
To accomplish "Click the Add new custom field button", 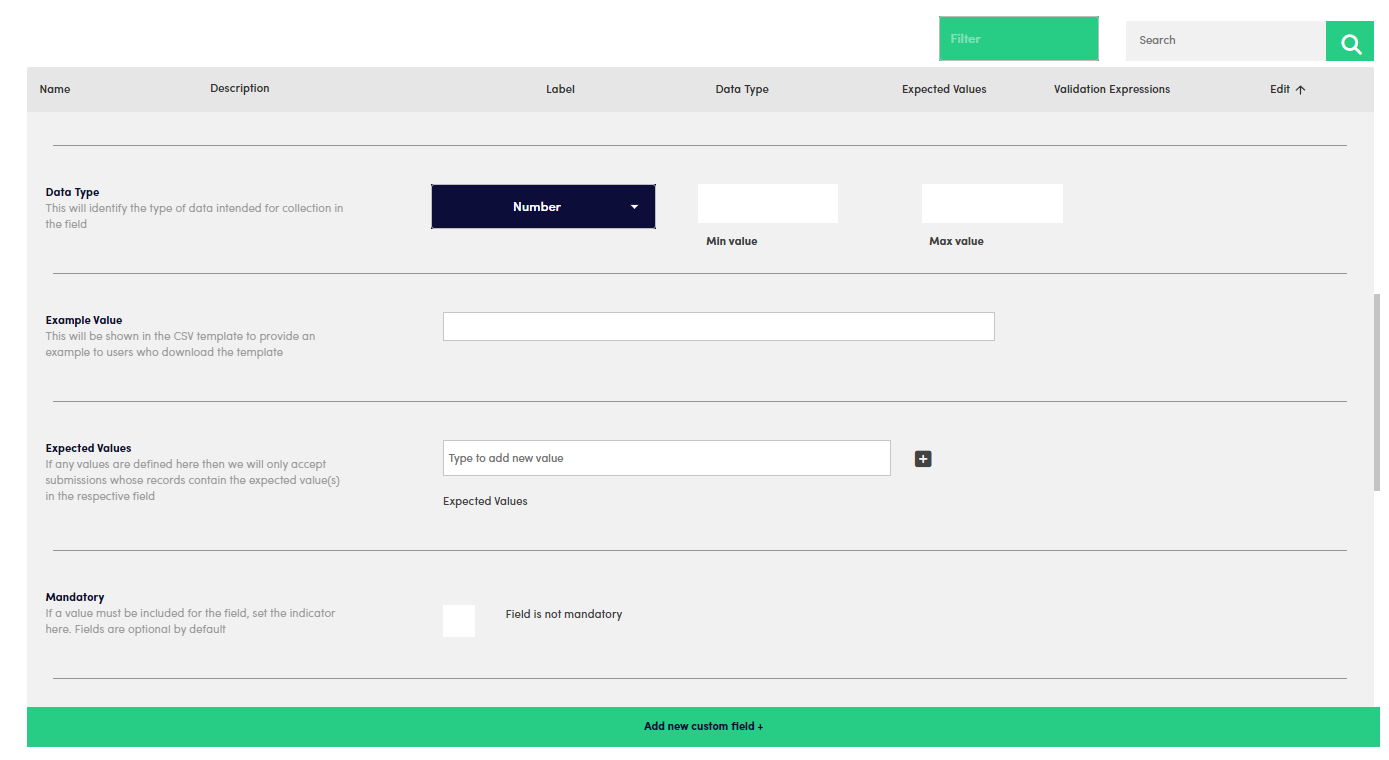I will (703, 726).
